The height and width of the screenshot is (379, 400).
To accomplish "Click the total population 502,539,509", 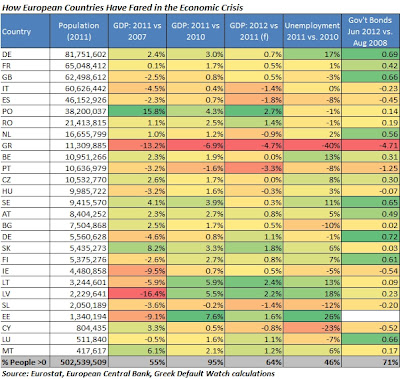I will click(79, 362).
